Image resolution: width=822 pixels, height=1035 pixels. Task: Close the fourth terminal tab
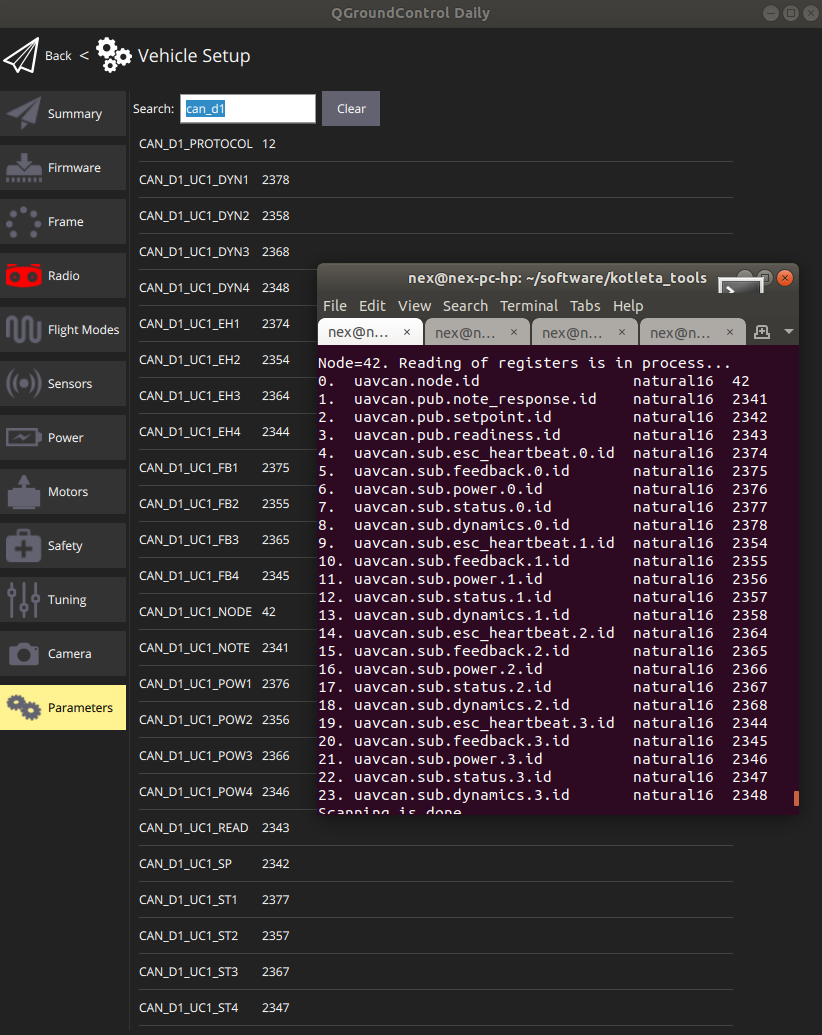tap(730, 332)
